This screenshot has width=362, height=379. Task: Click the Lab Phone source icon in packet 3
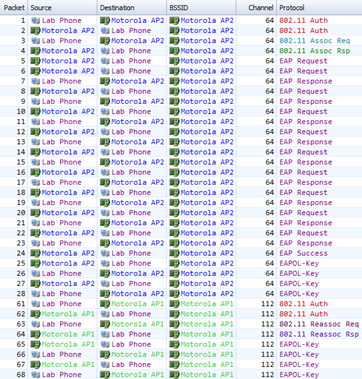pos(35,41)
